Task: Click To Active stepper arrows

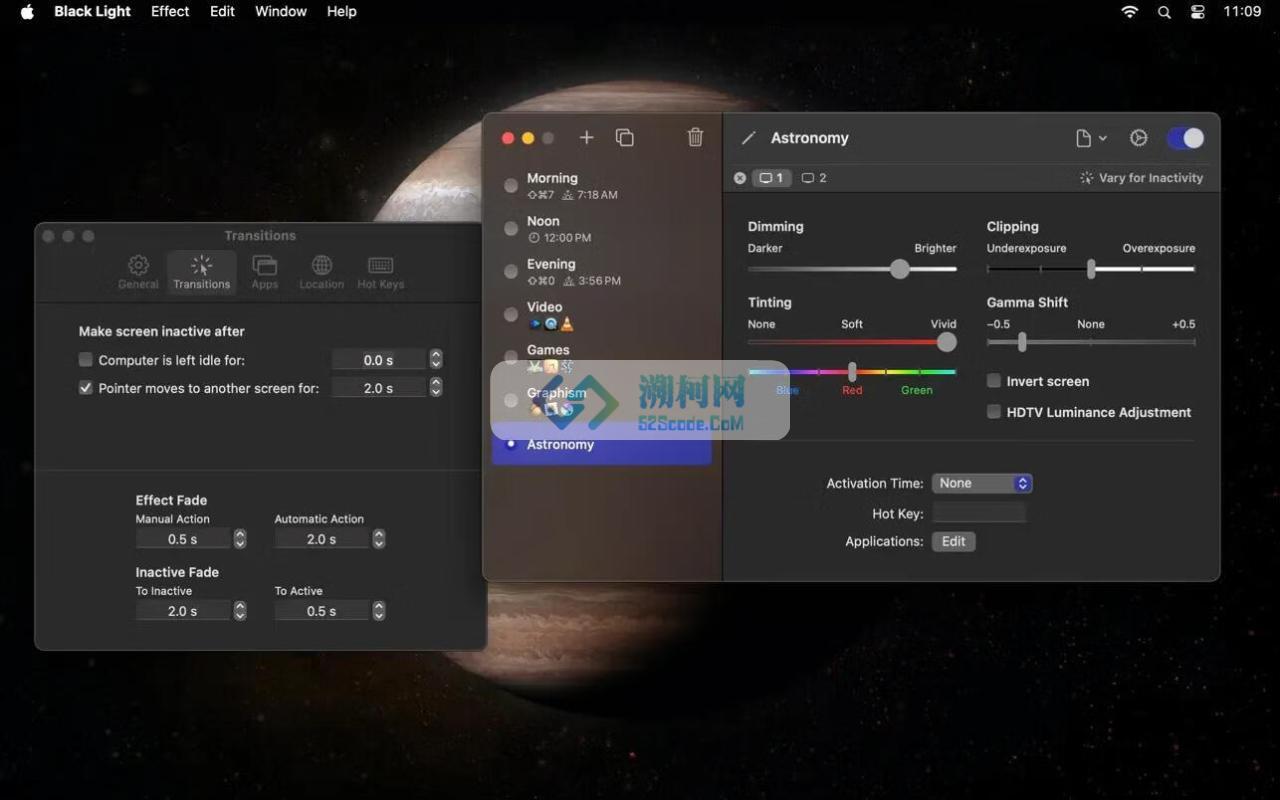Action: pyautogui.click(x=379, y=611)
